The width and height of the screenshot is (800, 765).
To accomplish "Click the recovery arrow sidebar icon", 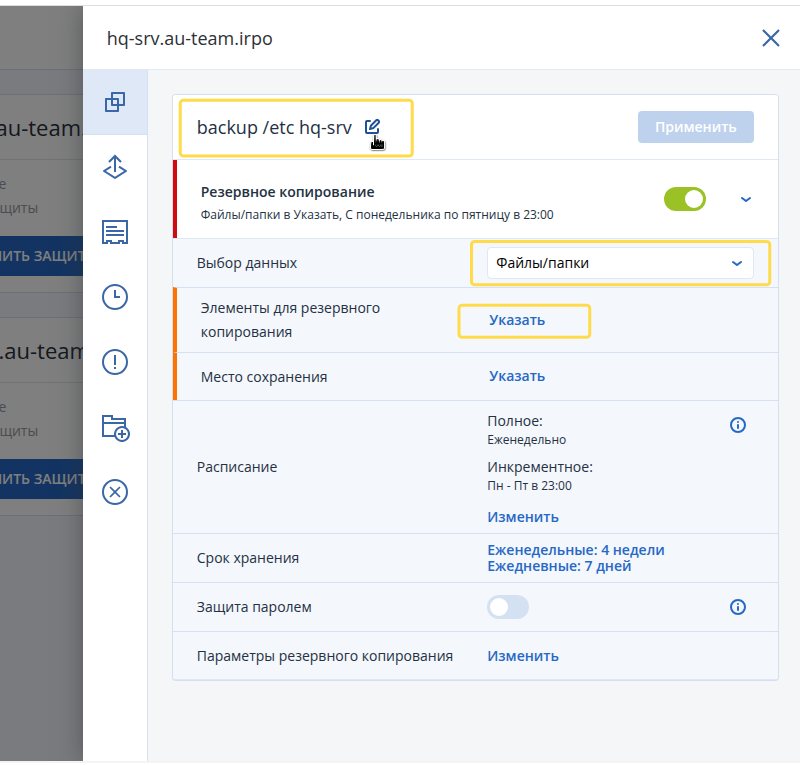I will click(115, 167).
